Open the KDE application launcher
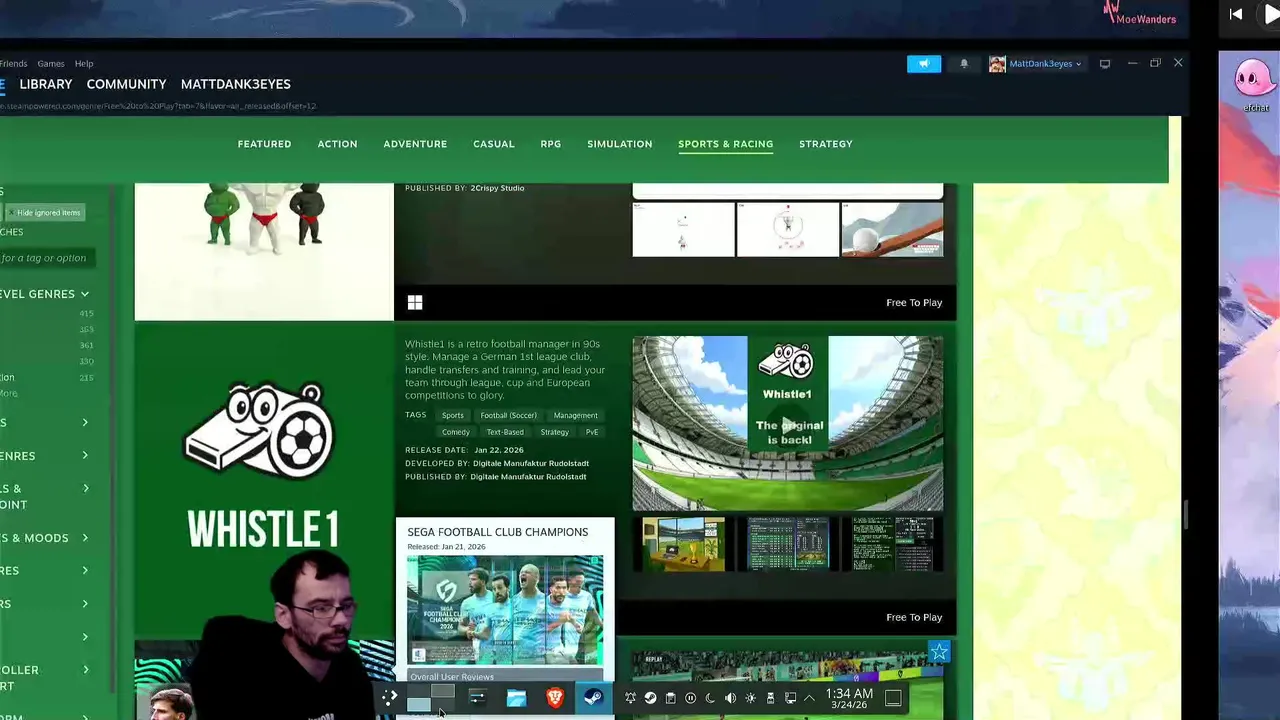 click(x=390, y=697)
